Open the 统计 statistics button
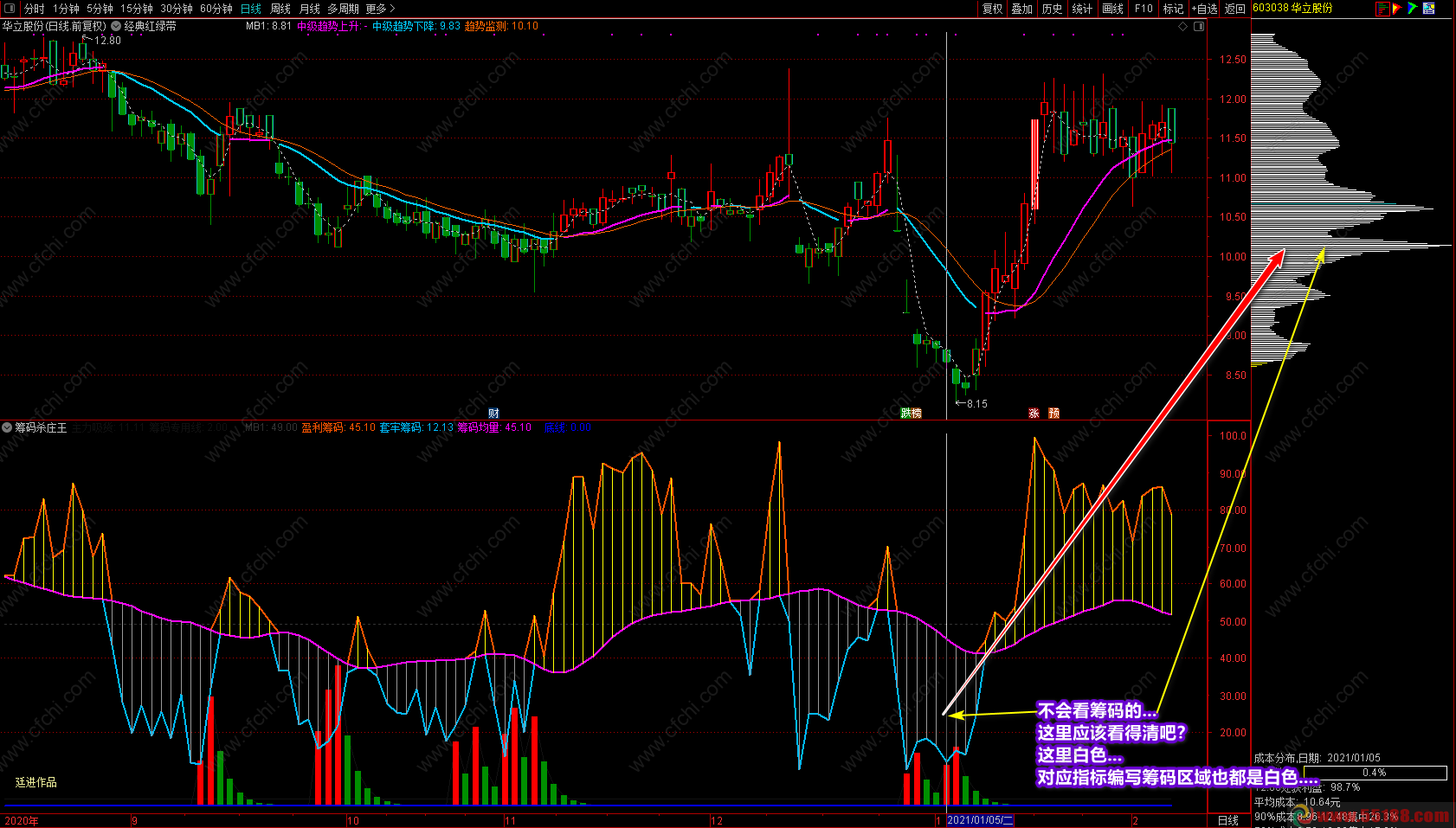Image resolution: width=1456 pixels, height=828 pixels. (x=1082, y=9)
